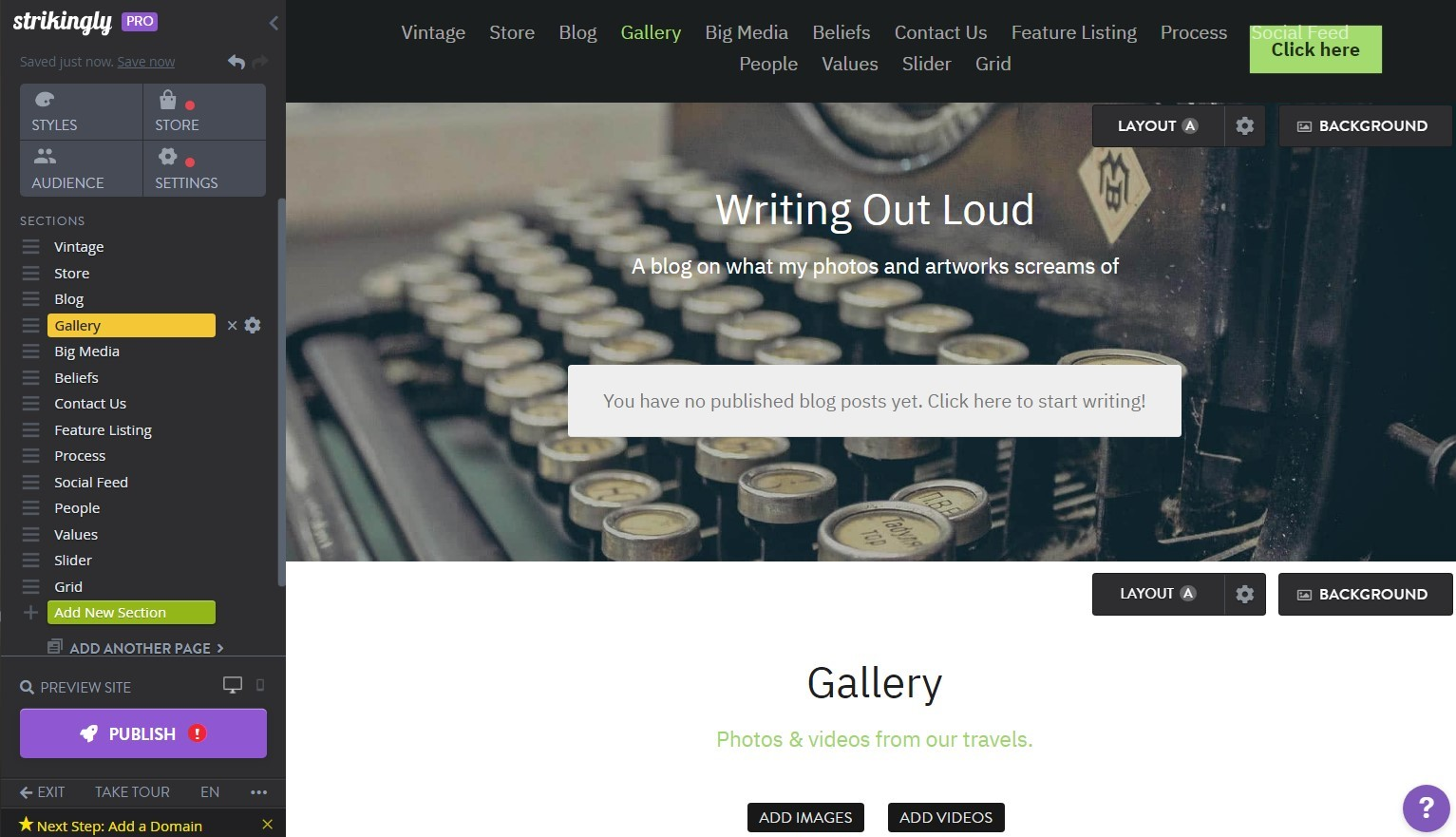Open the purple help question bubble
Image resolution: width=1456 pixels, height=837 pixels.
click(1426, 808)
